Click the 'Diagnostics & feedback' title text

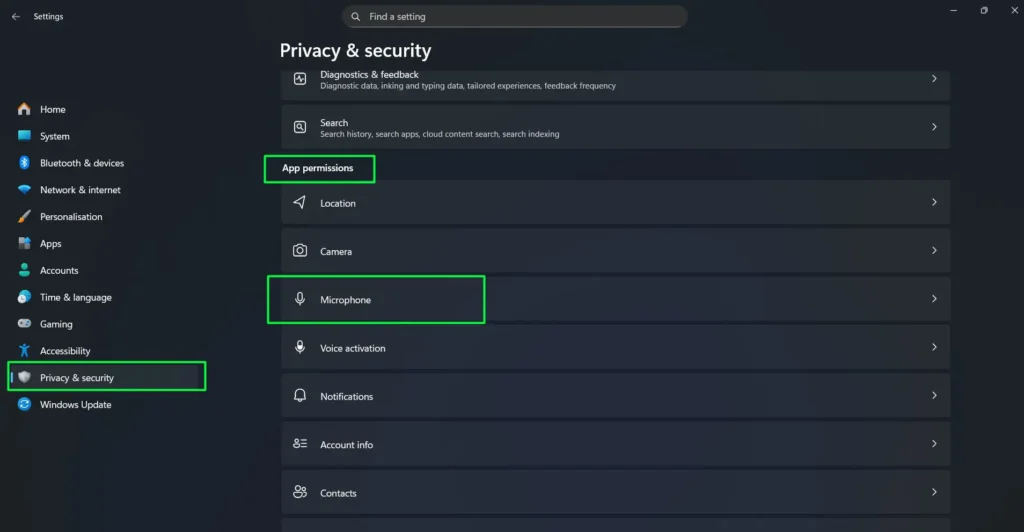pyautogui.click(x=369, y=74)
